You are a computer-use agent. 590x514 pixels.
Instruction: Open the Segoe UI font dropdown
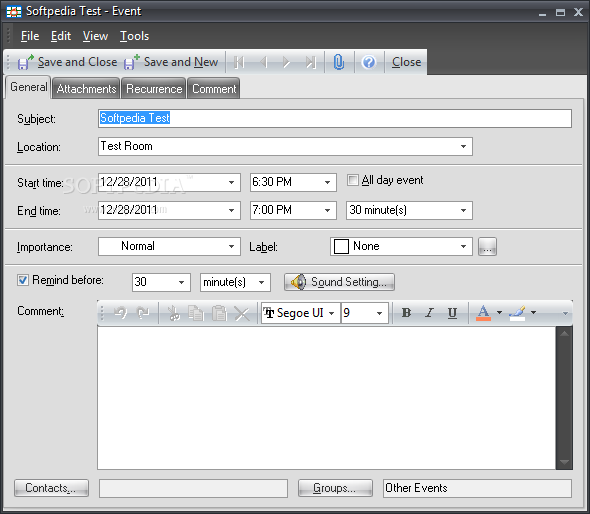(x=331, y=313)
